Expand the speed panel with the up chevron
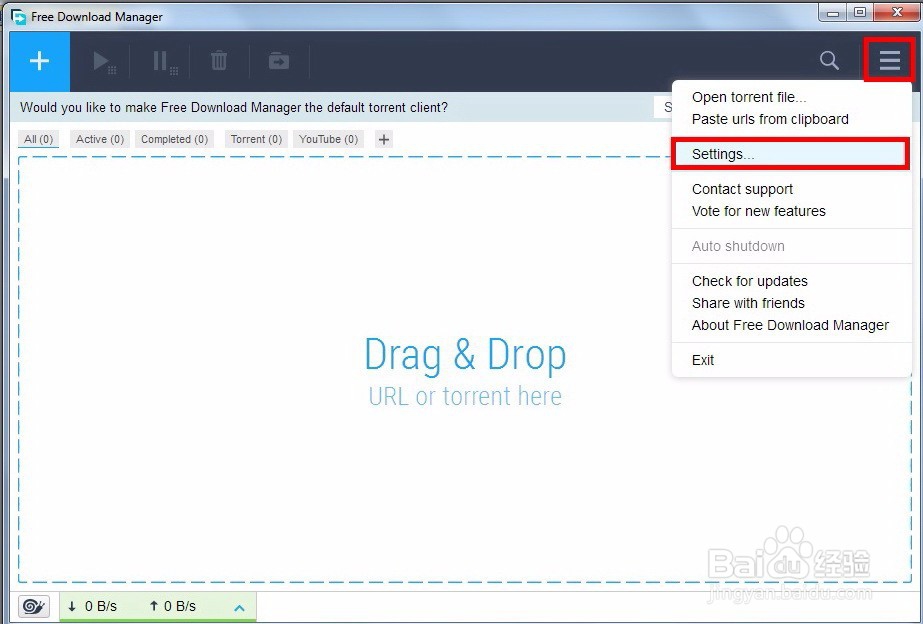Image resolution: width=923 pixels, height=624 pixels. (x=240, y=608)
